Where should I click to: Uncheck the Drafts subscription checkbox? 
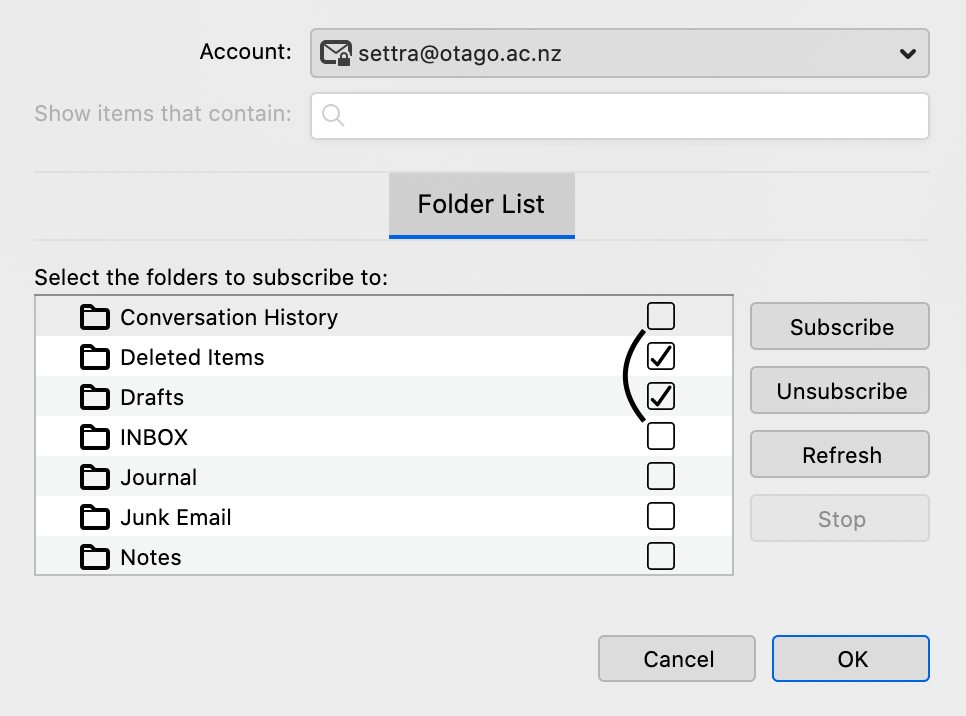tap(661, 396)
